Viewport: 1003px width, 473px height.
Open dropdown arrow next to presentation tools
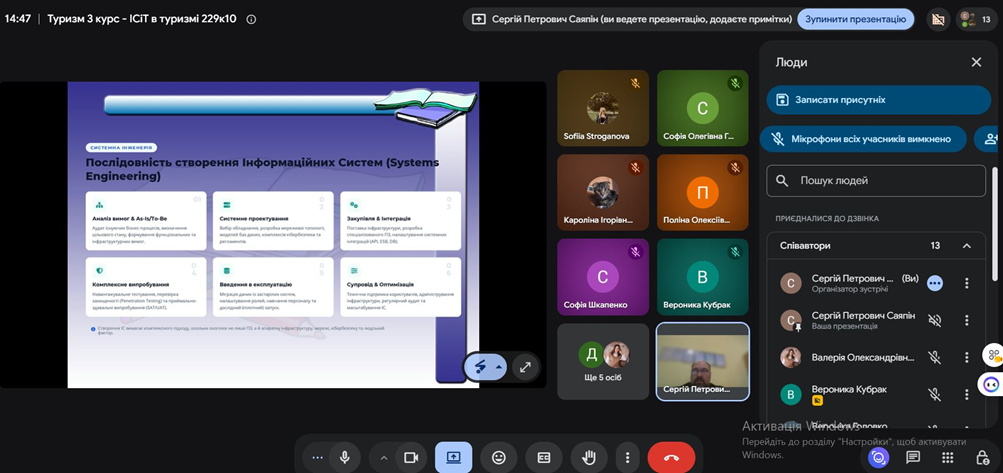[x=498, y=367]
